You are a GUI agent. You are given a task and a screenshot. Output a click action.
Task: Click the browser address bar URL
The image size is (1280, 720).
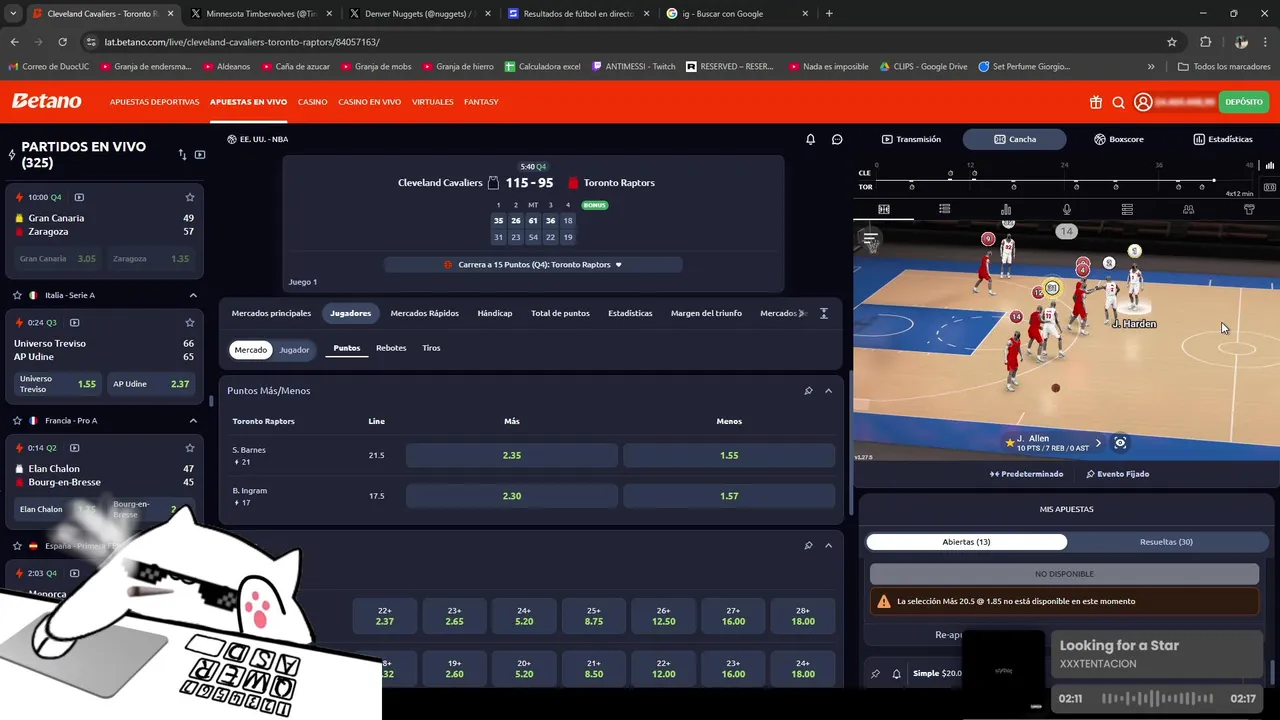242,42
